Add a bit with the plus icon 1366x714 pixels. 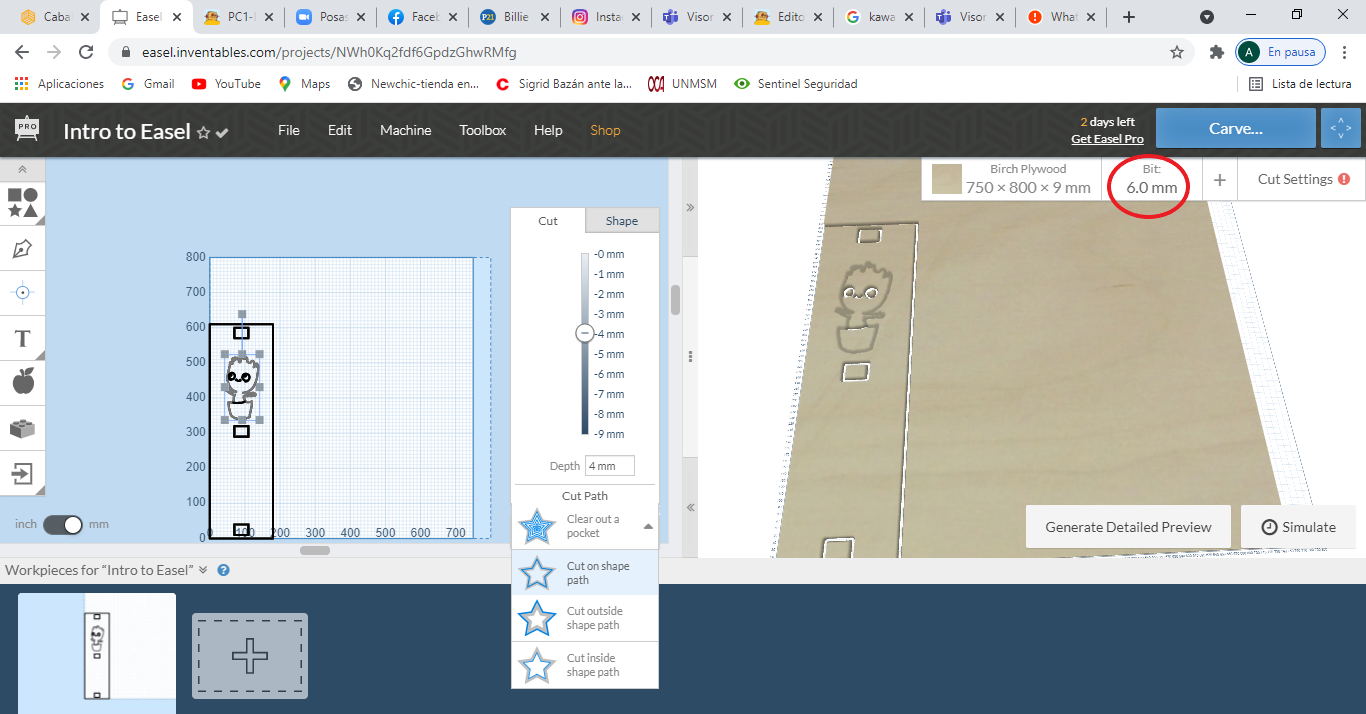[1220, 180]
